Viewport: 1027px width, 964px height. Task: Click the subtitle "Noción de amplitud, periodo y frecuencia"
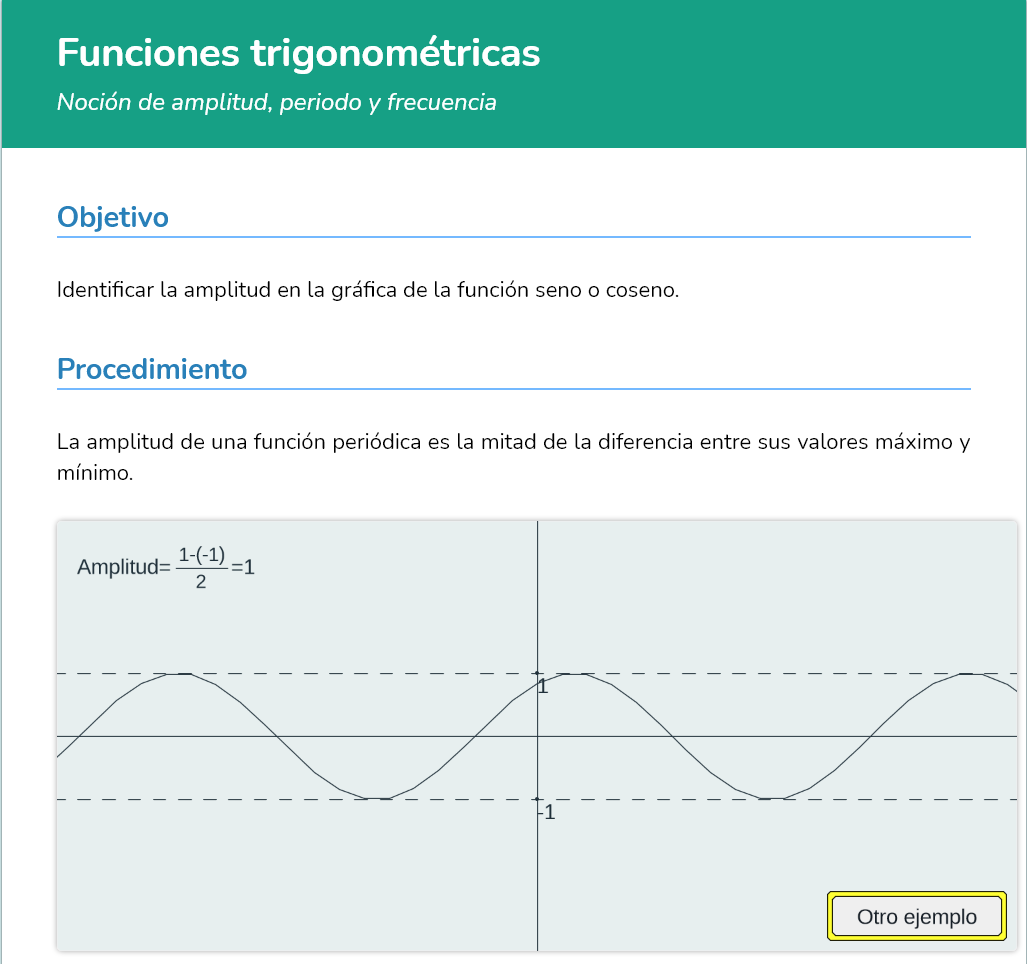(x=276, y=102)
